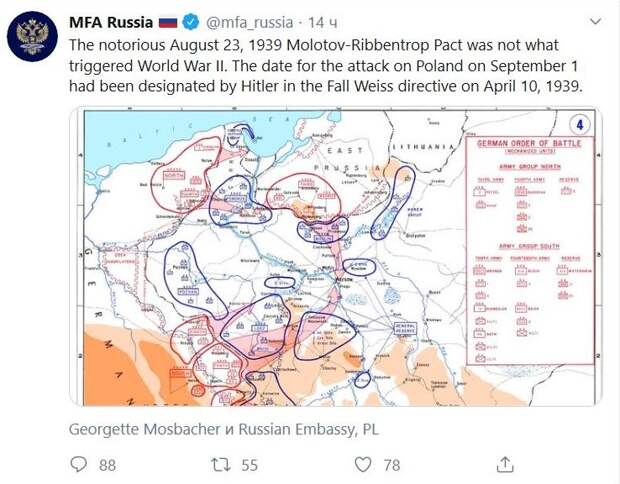Like the tweet with the heart icon
The image size is (620, 484).
[363, 465]
